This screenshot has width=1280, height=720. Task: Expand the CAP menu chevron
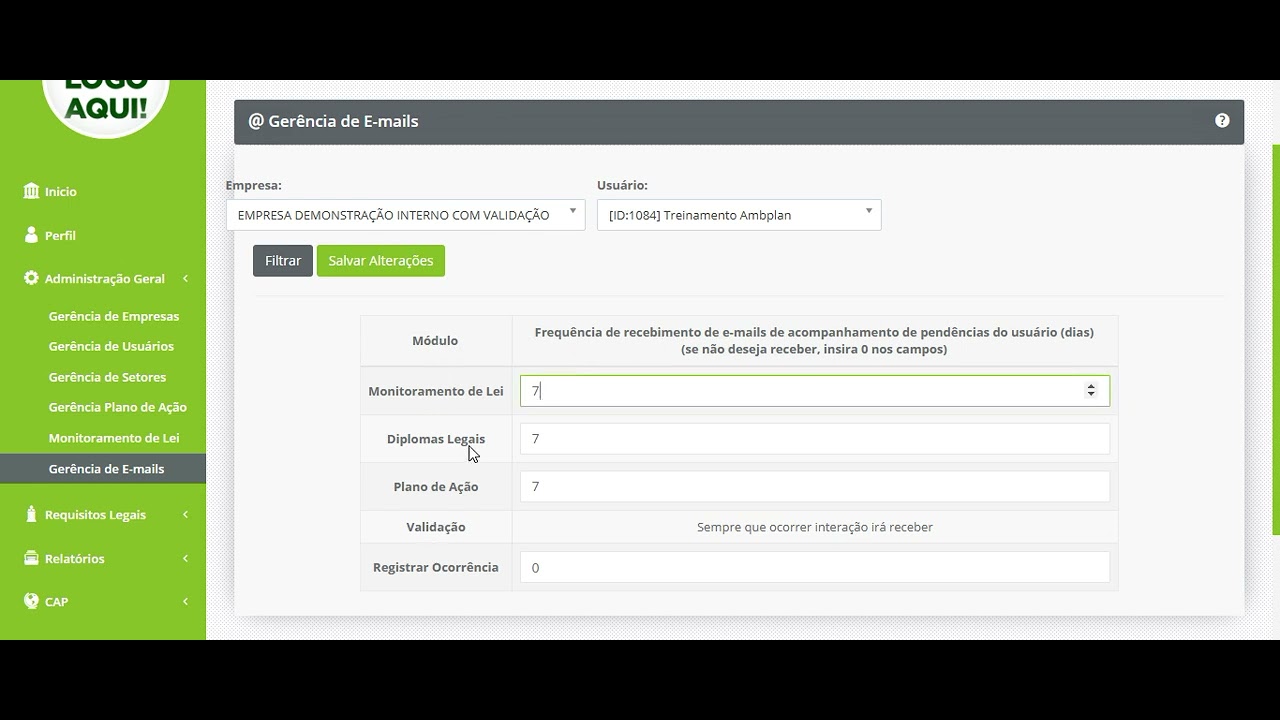[x=185, y=602]
